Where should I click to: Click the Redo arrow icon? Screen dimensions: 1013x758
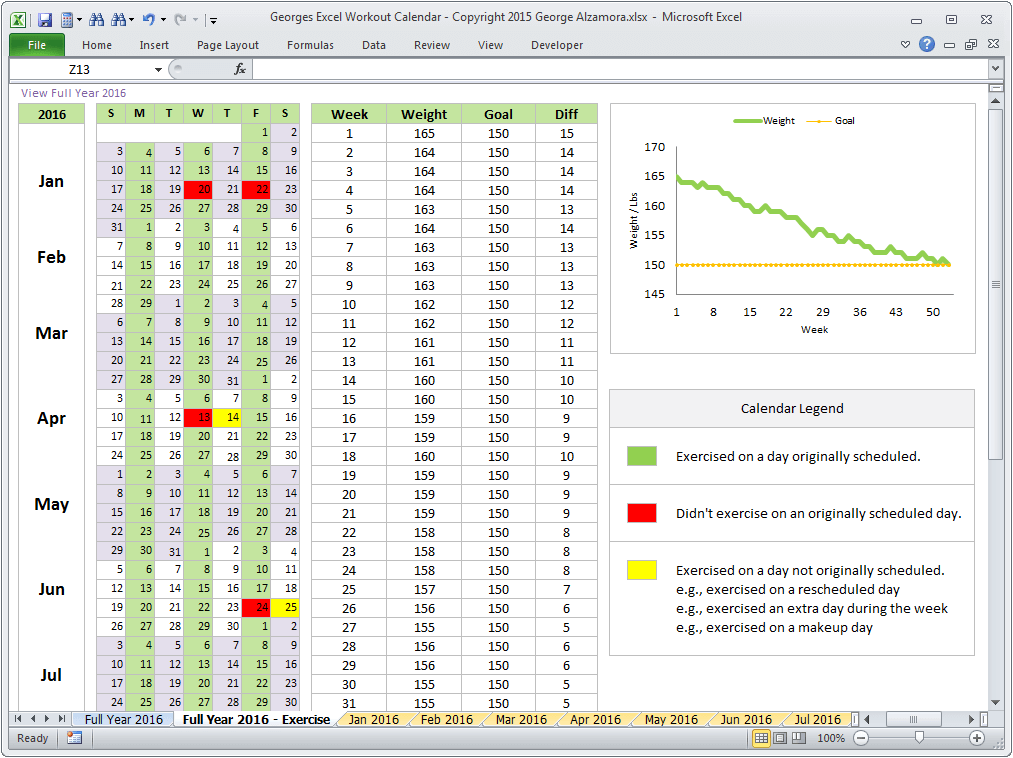click(x=181, y=19)
